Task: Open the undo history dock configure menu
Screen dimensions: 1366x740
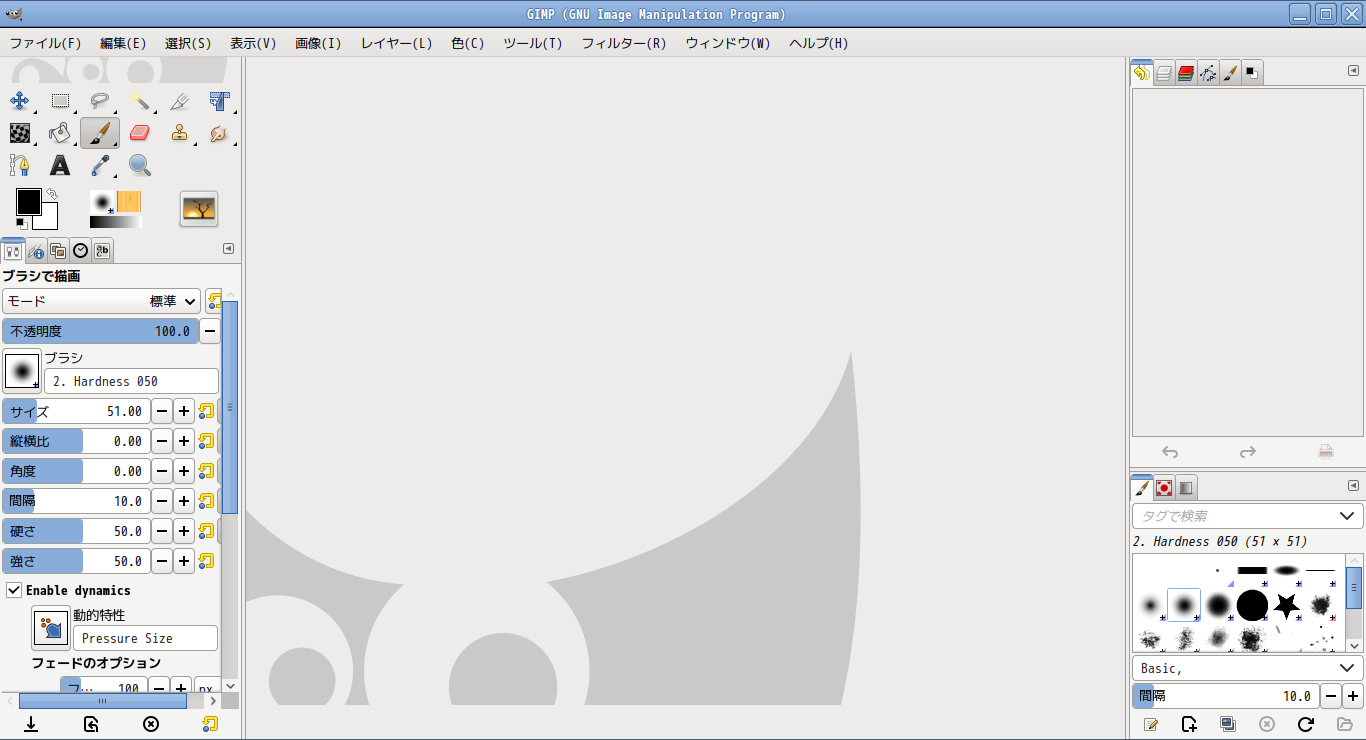Action: click(1353, 71)
